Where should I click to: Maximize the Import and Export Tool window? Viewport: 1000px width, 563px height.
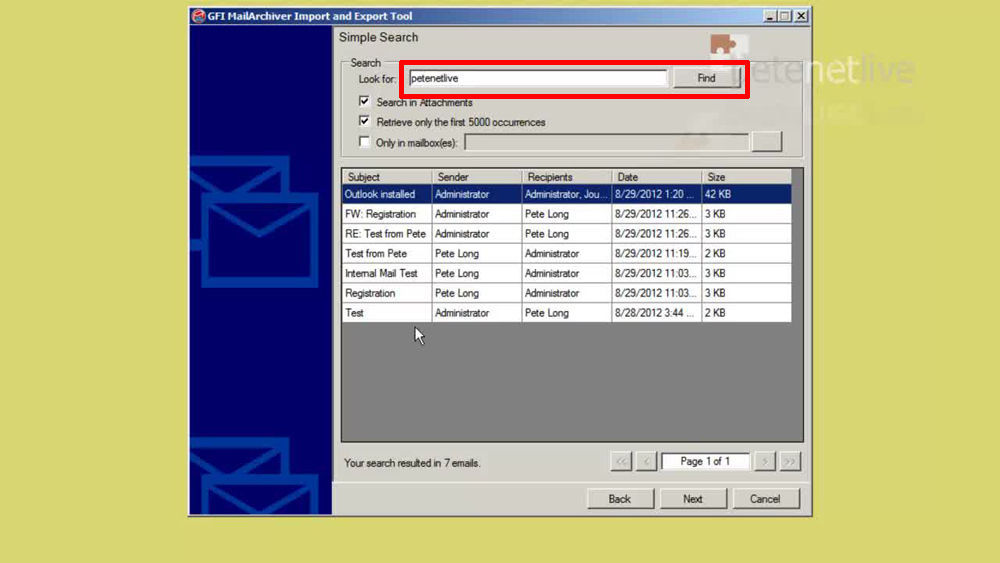click(x=784, y=16)
